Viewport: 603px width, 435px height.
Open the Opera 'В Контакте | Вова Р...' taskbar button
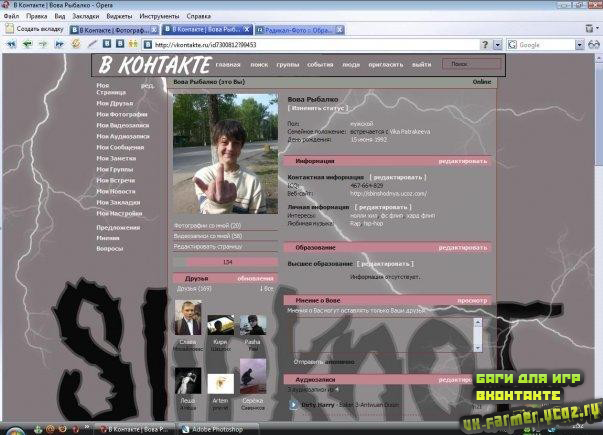tap(135, 429)
